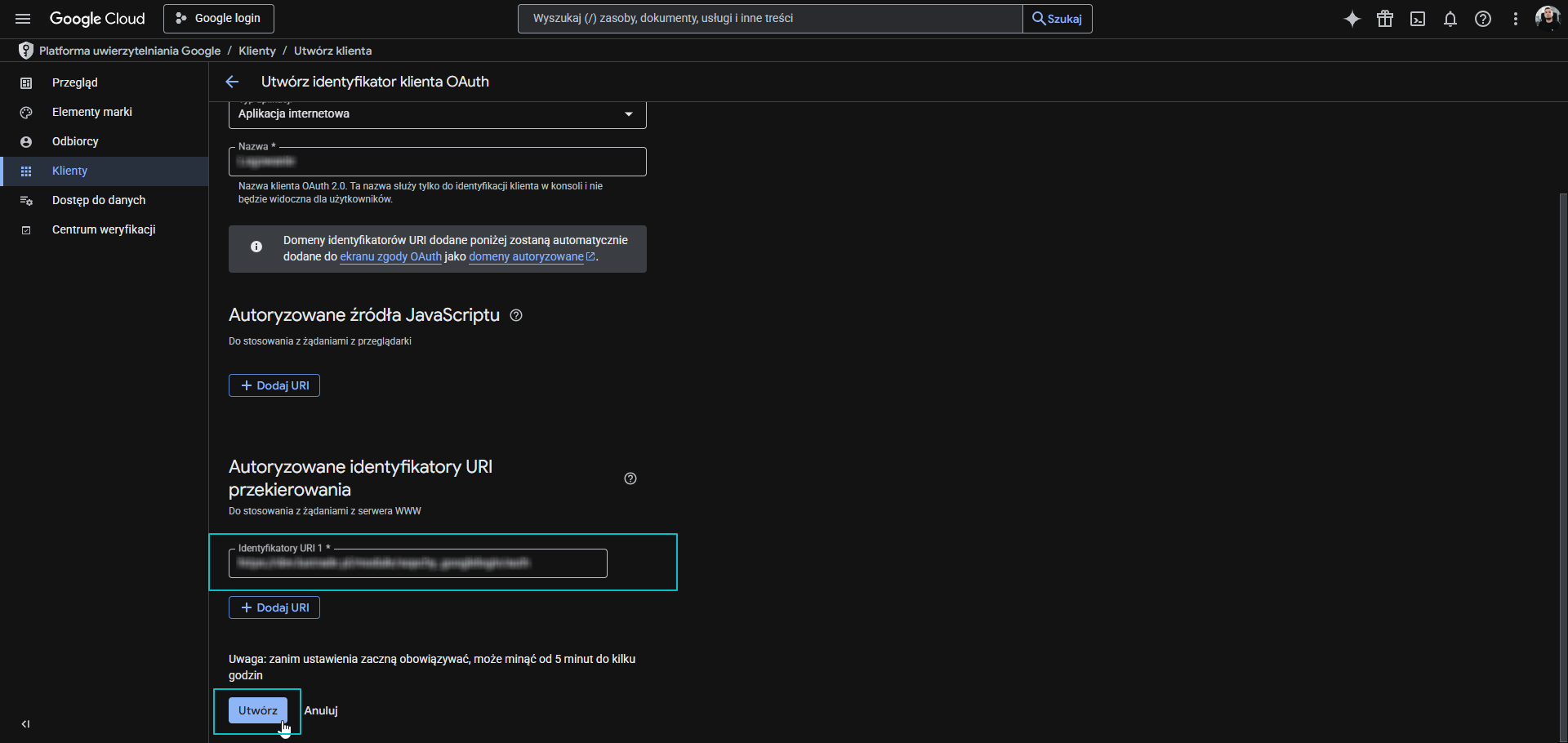Open the help icon
Image resolution: width=1568 pixels, height=743 pixels.
pos(1483,18)
